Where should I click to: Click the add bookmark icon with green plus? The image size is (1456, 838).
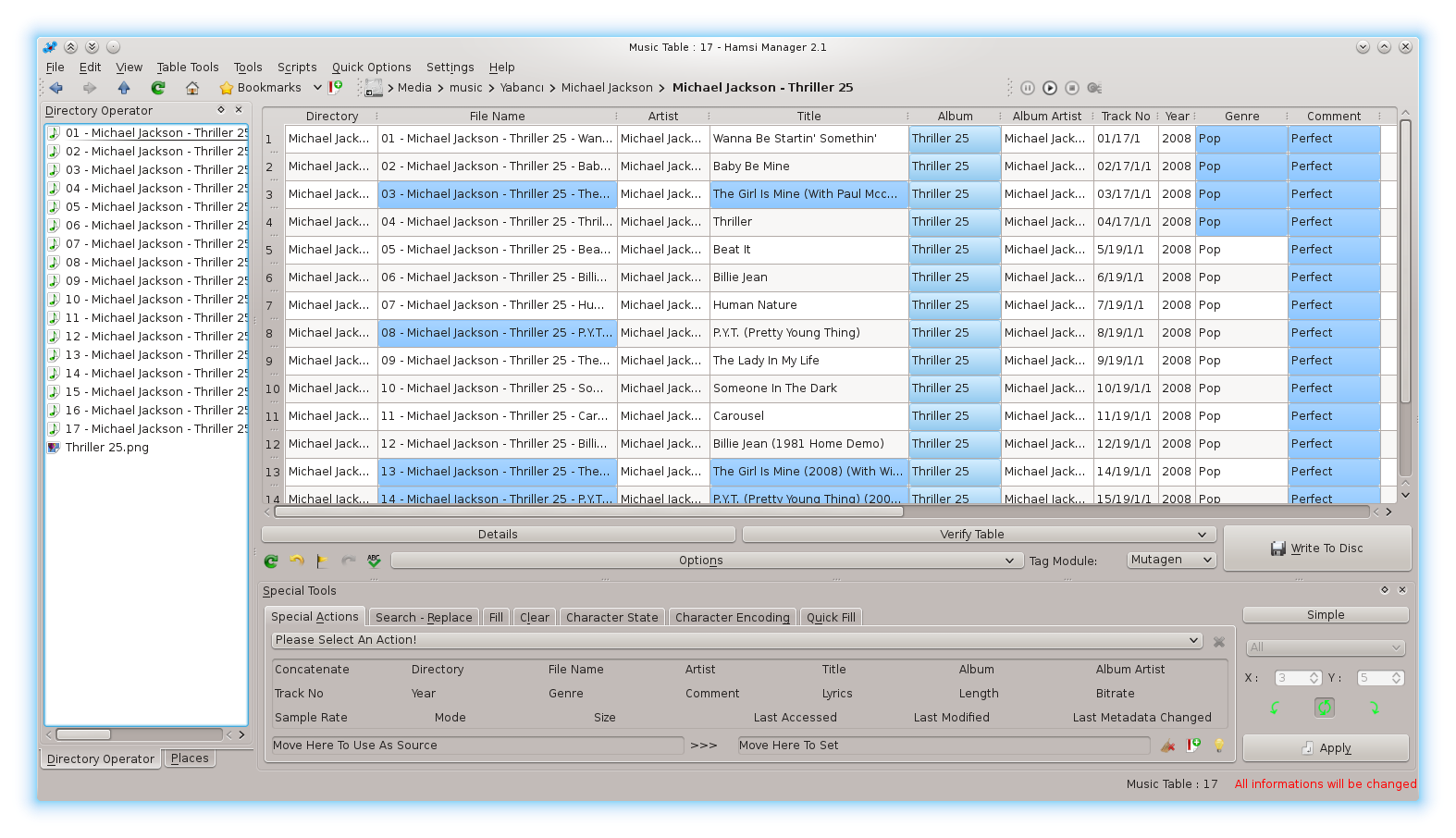pyautogui.click(x=336, y=88)
